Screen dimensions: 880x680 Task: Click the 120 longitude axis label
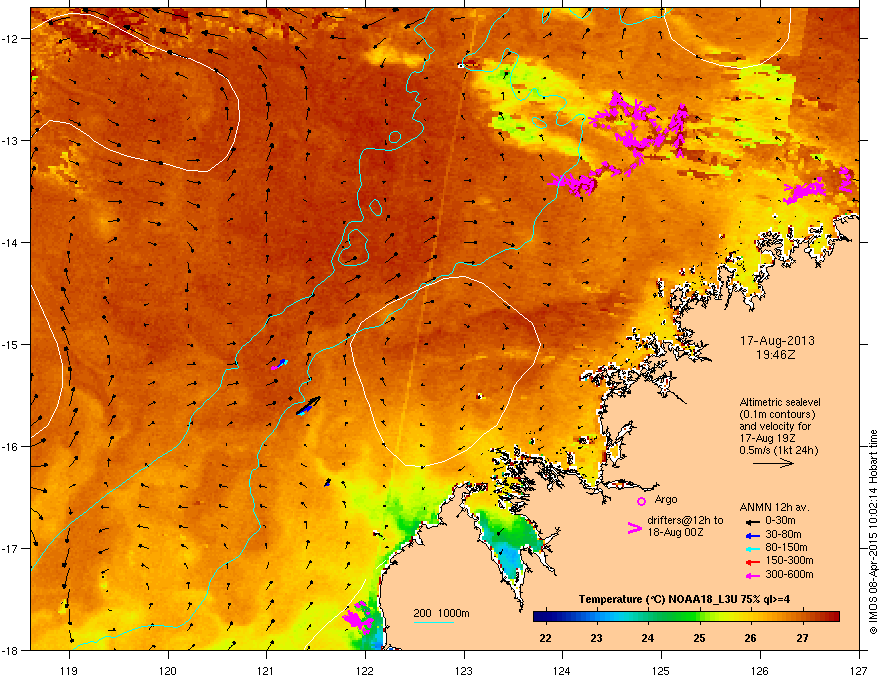click(168, 670)
